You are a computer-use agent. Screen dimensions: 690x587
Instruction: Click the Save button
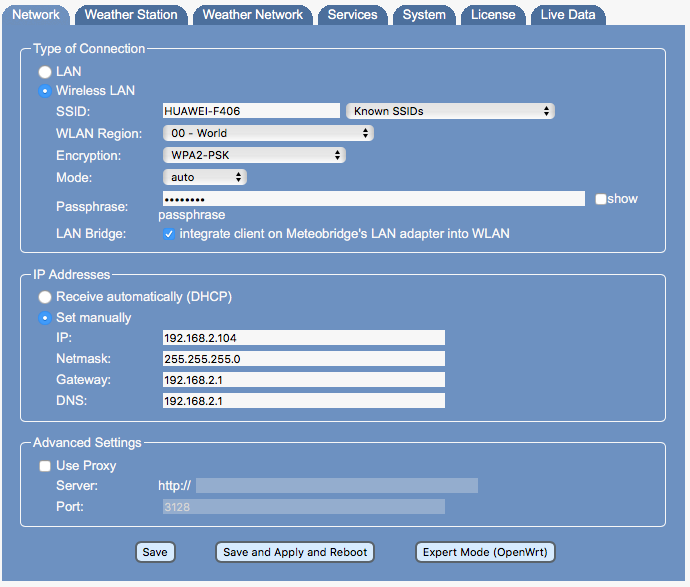point(155,552)
